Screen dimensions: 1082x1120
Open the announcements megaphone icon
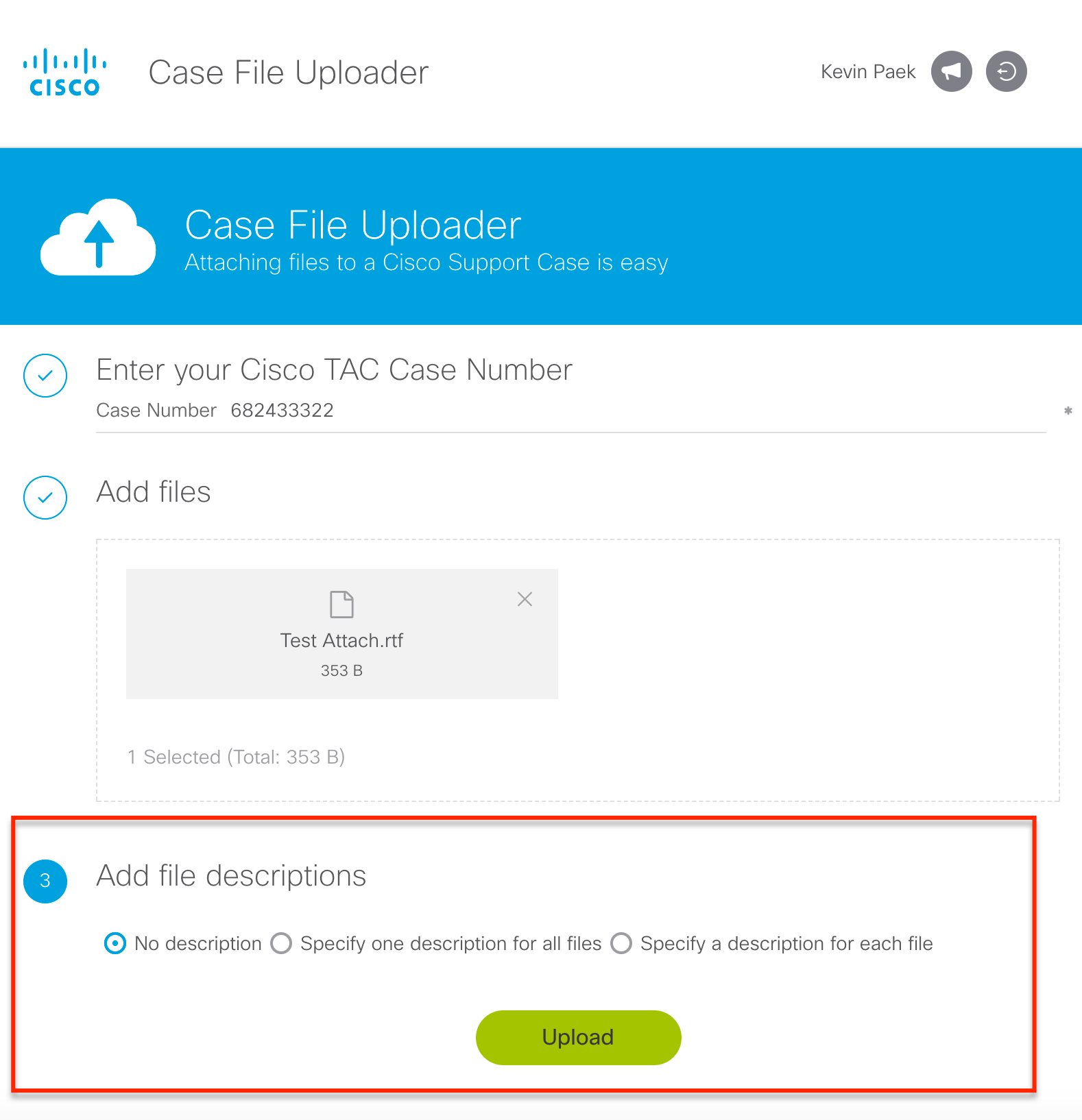951,71
